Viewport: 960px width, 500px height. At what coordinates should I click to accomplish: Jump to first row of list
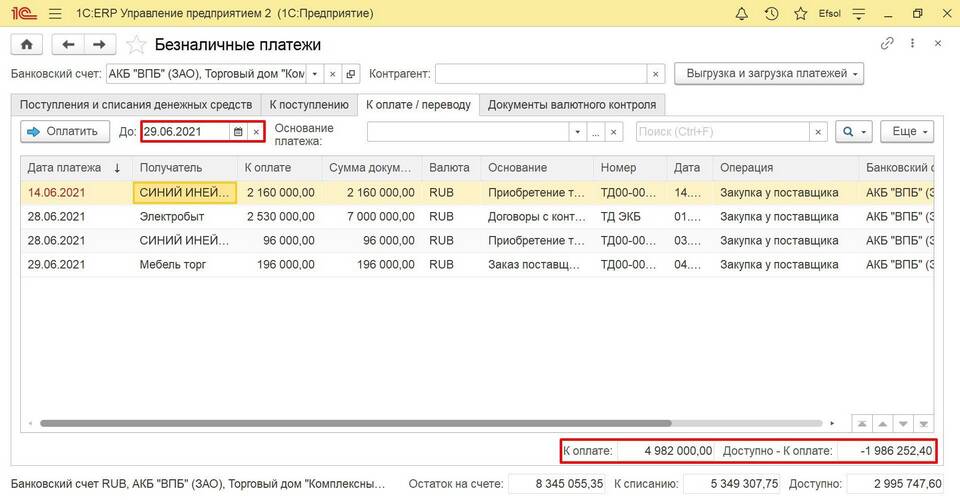click(862, 424)
